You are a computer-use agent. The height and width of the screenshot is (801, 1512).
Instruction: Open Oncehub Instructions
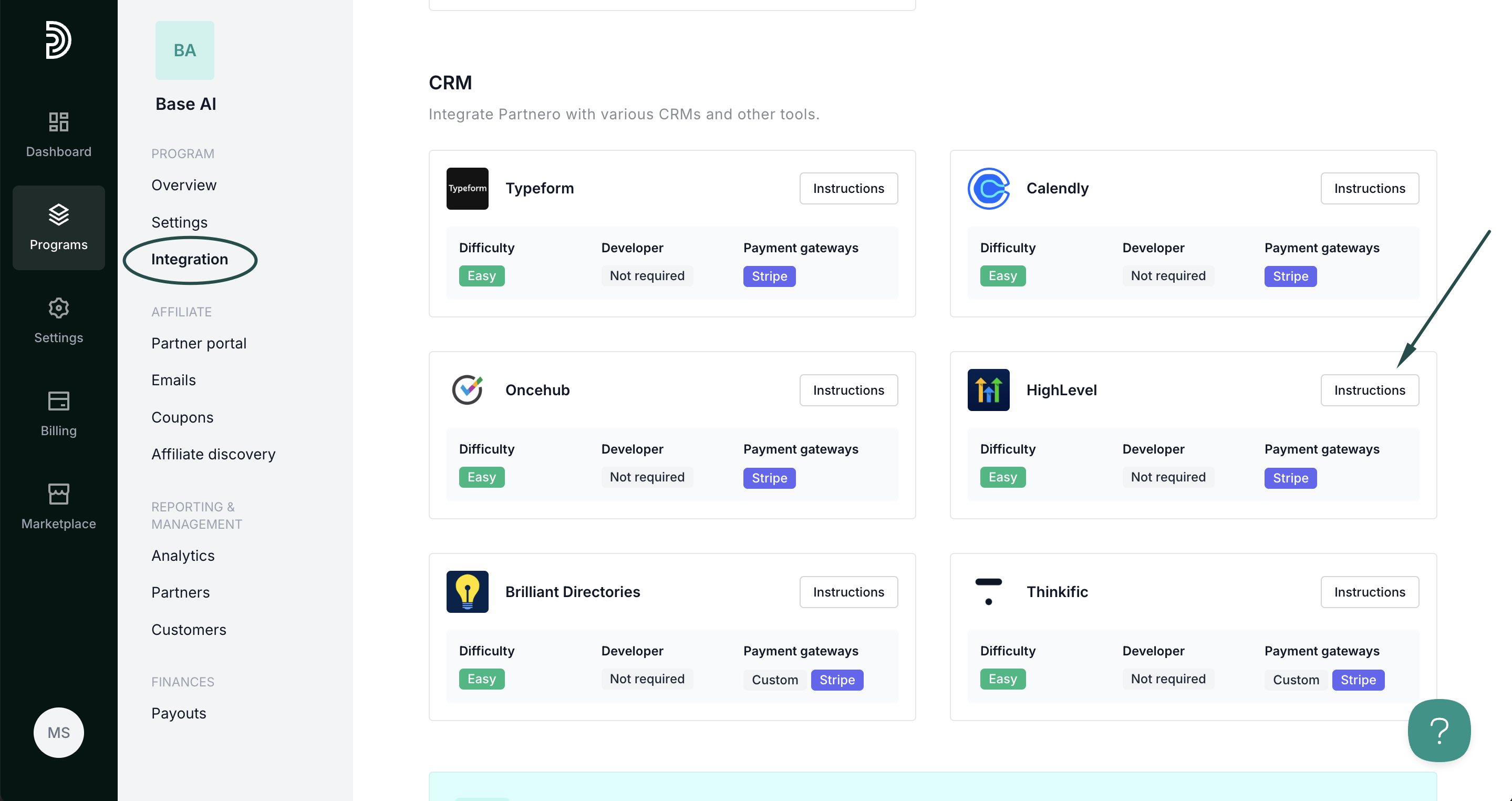(x=848, y=390)
